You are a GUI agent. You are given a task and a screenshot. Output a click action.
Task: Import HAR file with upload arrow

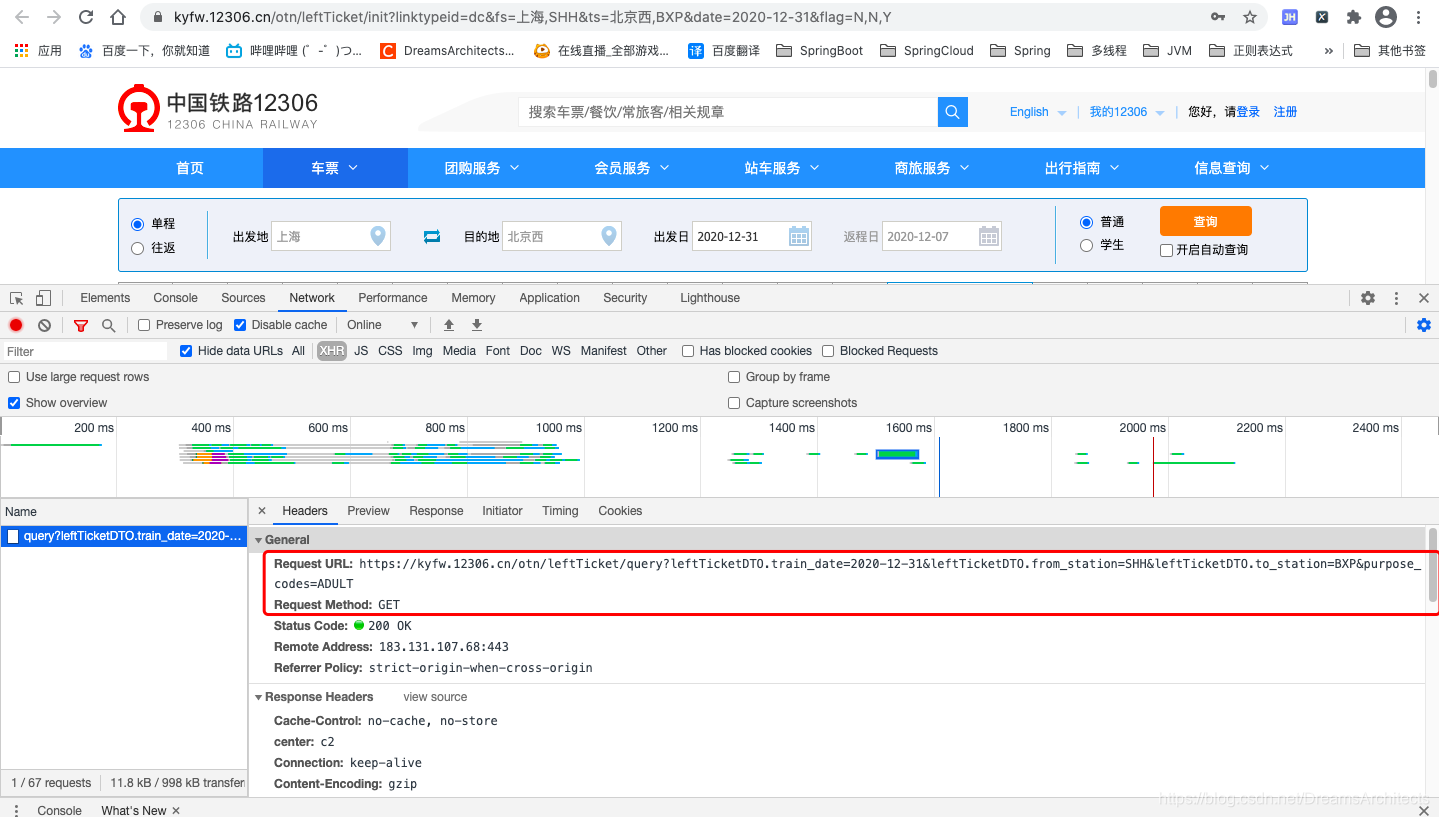(x=449, y=325)
